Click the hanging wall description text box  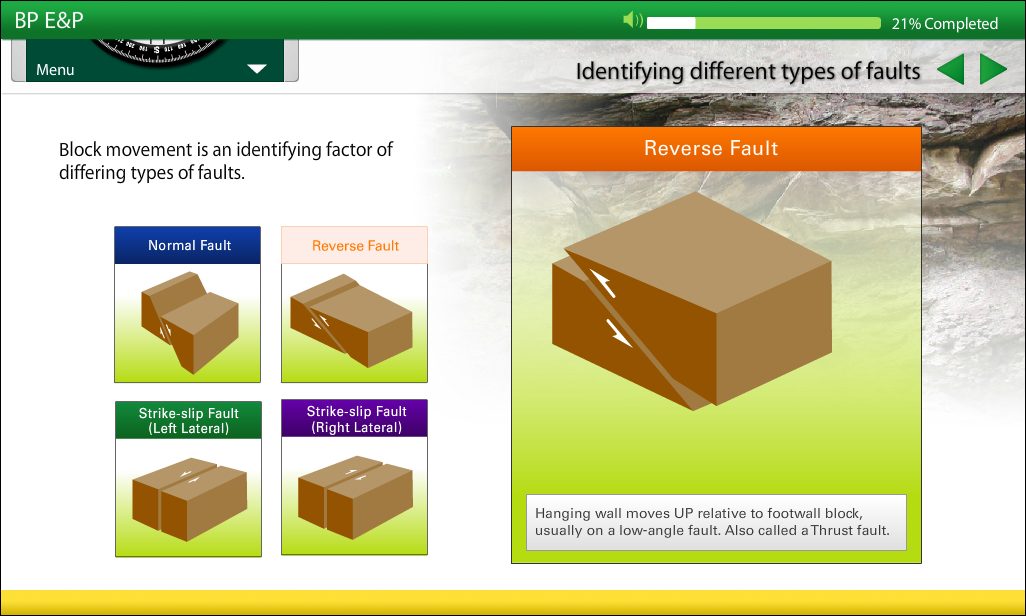point(716,522)
